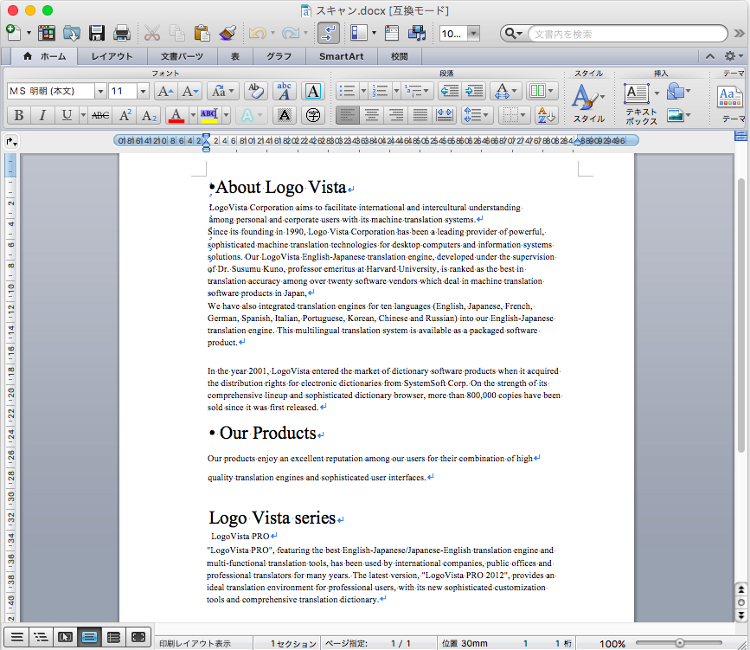Adjust the zoom slider in status bar
The image size is (750, 650).
(679, 643)
